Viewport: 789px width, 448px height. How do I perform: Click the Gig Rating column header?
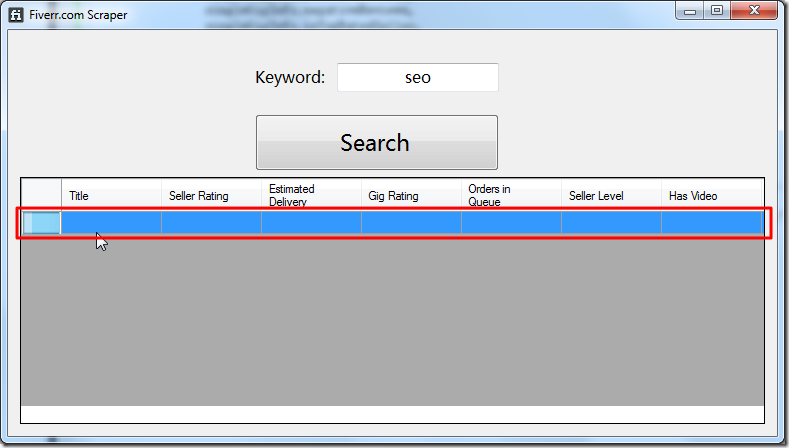(410, 196)
